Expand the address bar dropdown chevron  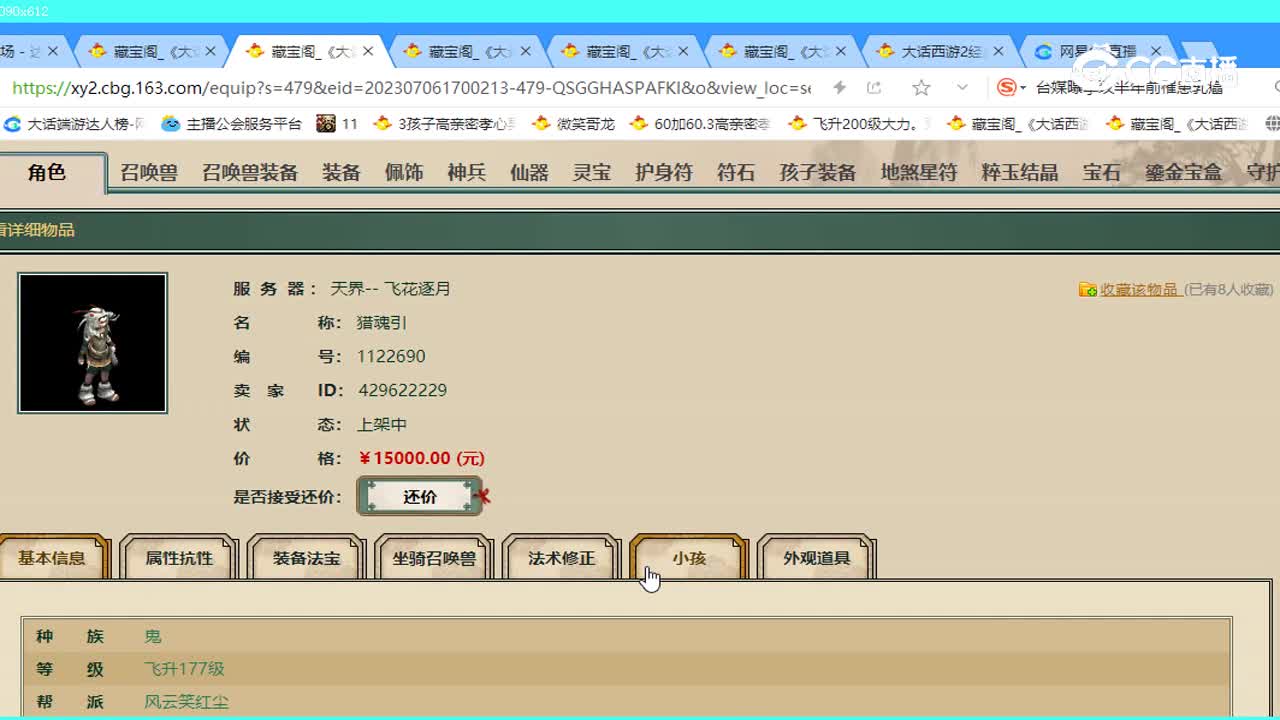[962, 88]
